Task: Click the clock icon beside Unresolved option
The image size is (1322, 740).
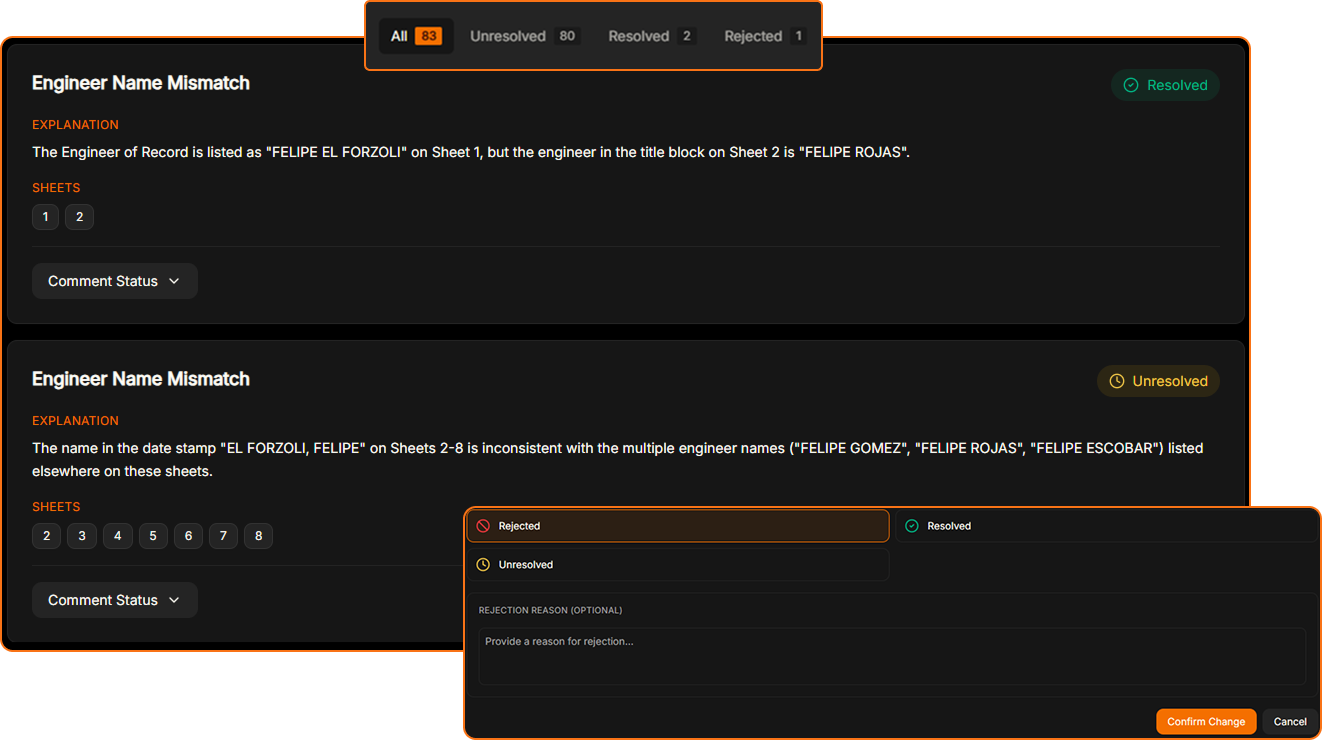Action: tap(483, 565)
